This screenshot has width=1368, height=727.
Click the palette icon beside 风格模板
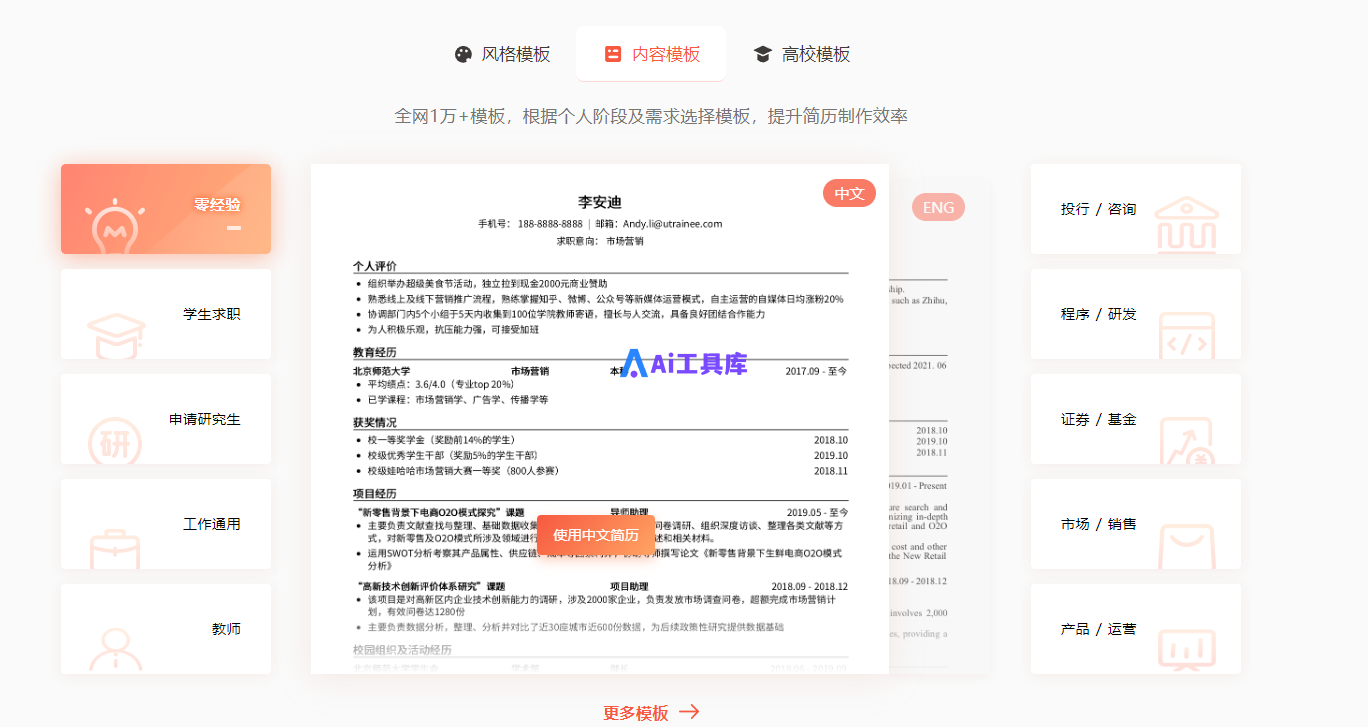pyautogui.click(x=463, y=54)
